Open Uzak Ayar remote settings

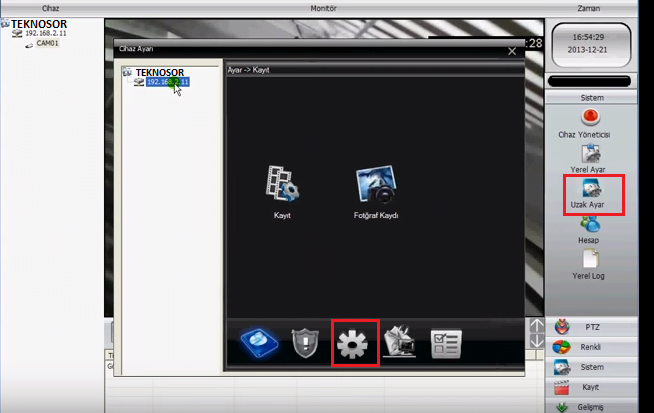click(589, 192)
